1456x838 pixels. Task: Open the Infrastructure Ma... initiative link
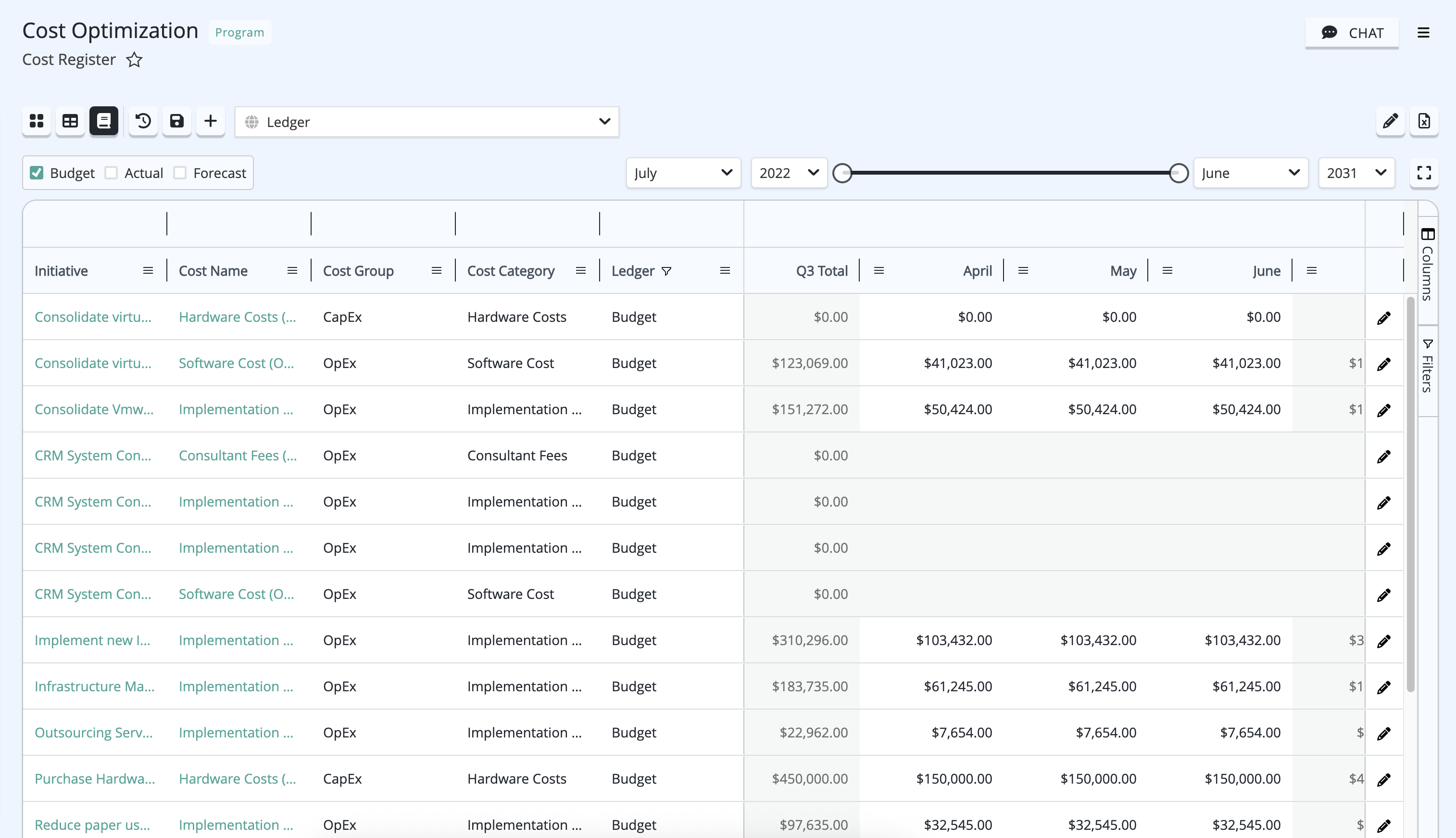94,686
